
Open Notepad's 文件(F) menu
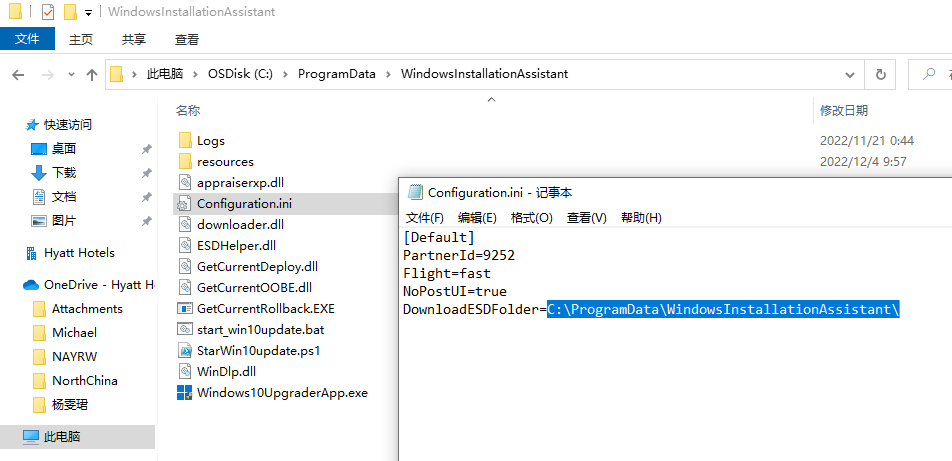[424, 218]
